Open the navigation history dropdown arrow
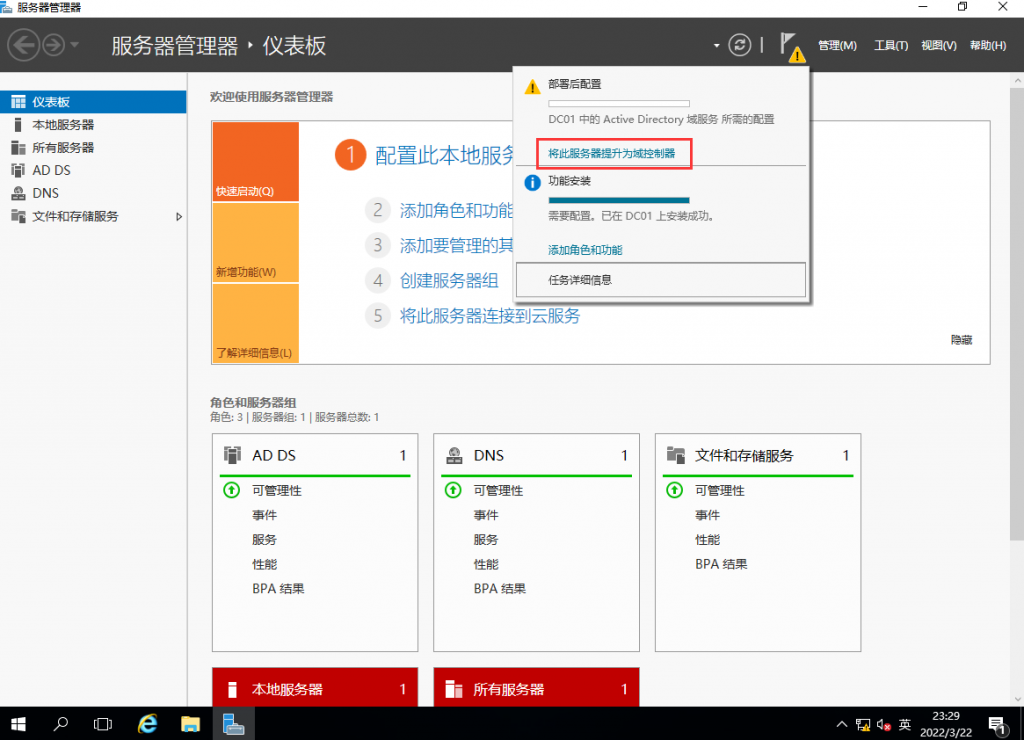The width and height of the screenshot is (1024, 740). pyautogui.click(x=74, y=45)
